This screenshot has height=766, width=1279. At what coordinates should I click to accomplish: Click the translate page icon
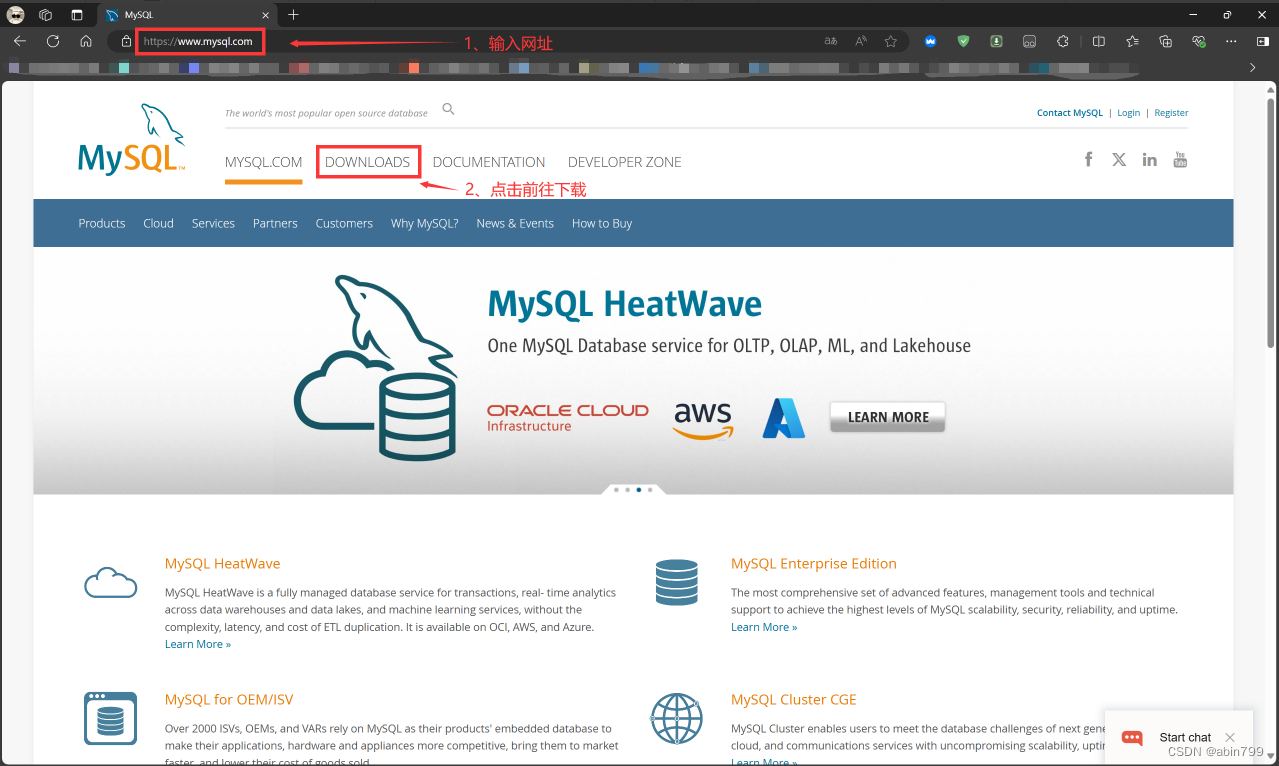830,41
